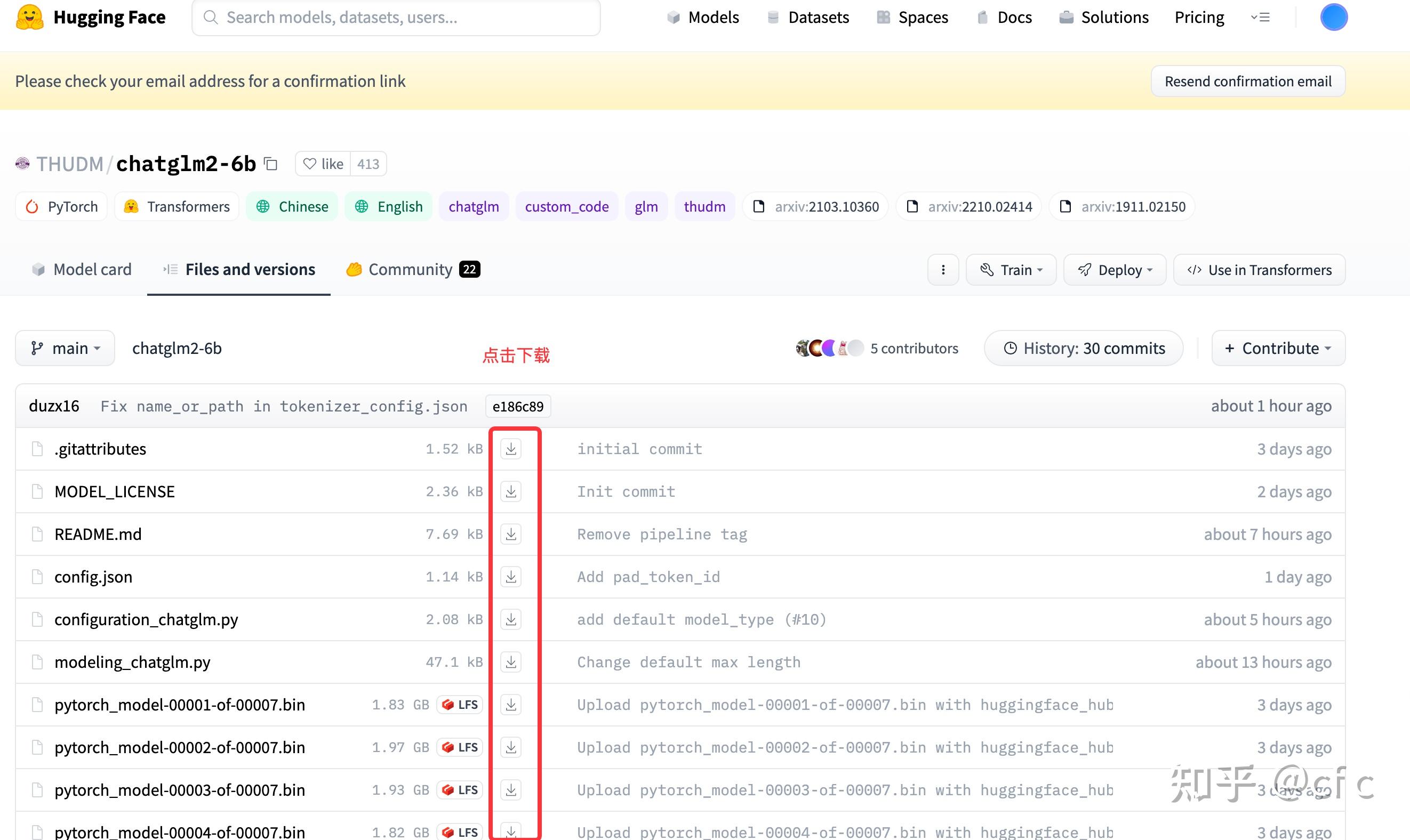Download pytorch_model-00003-of-00007.bin
Image resolution: width=1410 pixels, height=840 pixels.
point(511,789)
